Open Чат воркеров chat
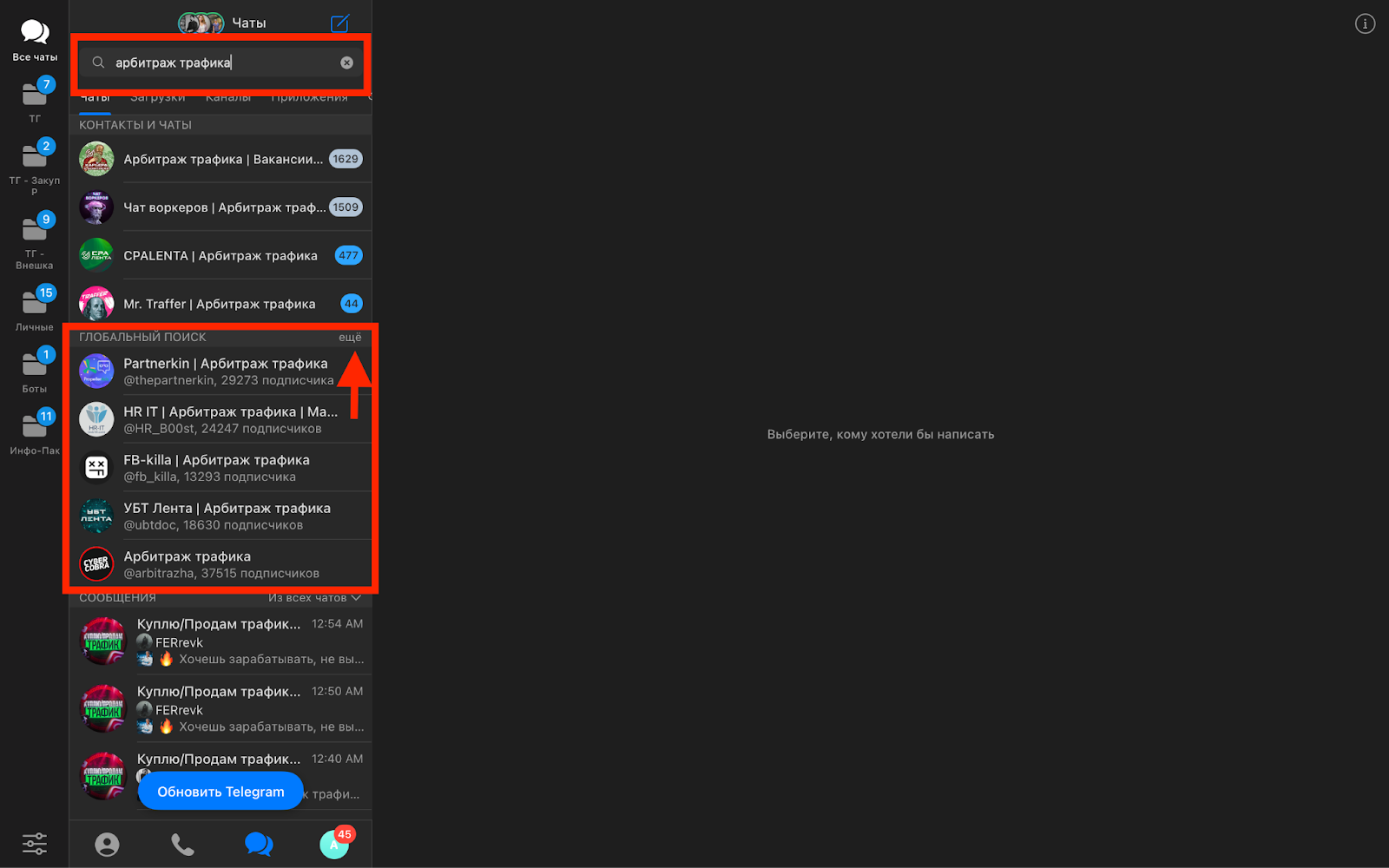Viewport: 1389px width, 868px height. 221,207
